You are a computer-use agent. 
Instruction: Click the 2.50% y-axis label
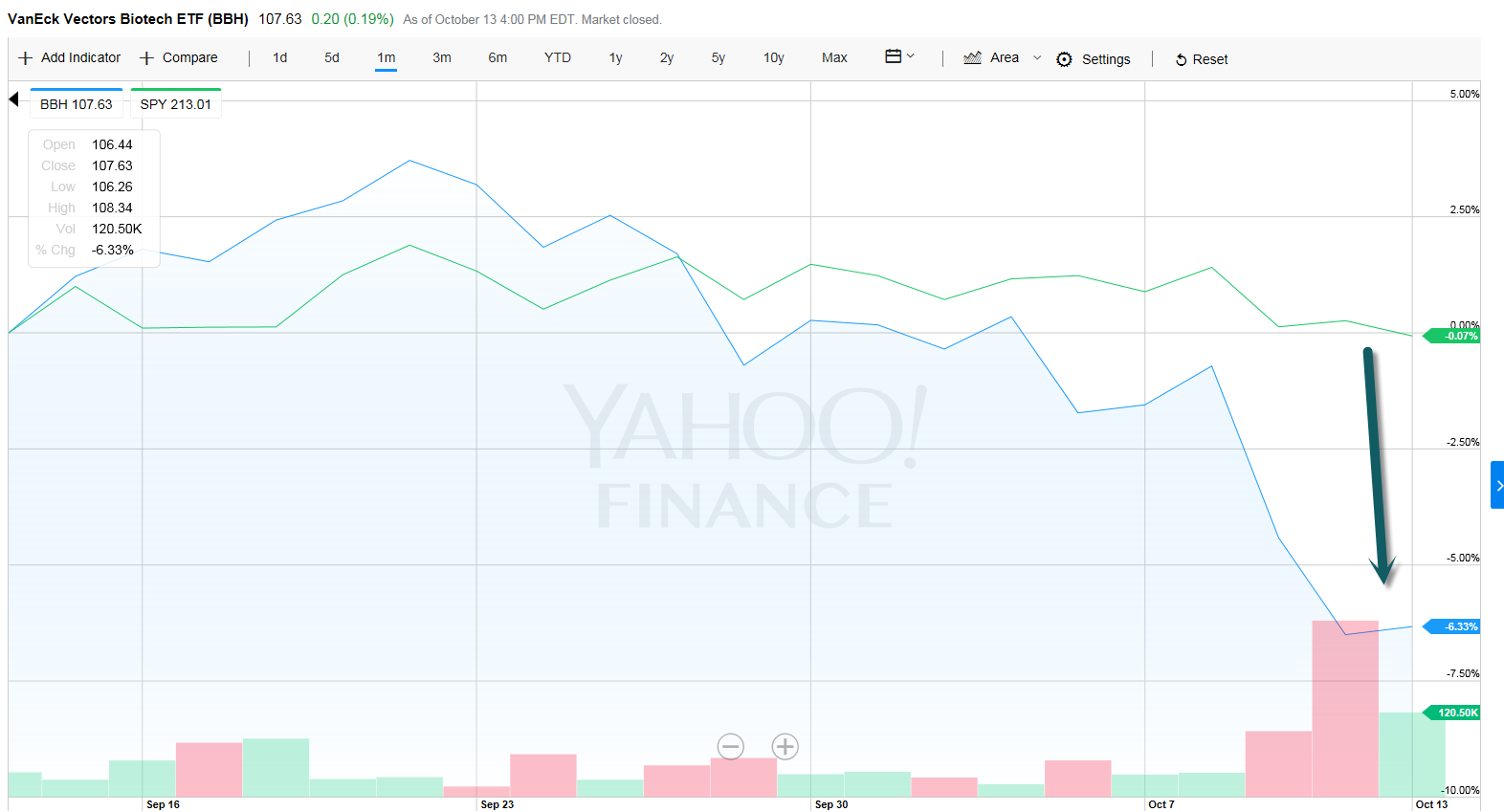[1464, 209]
